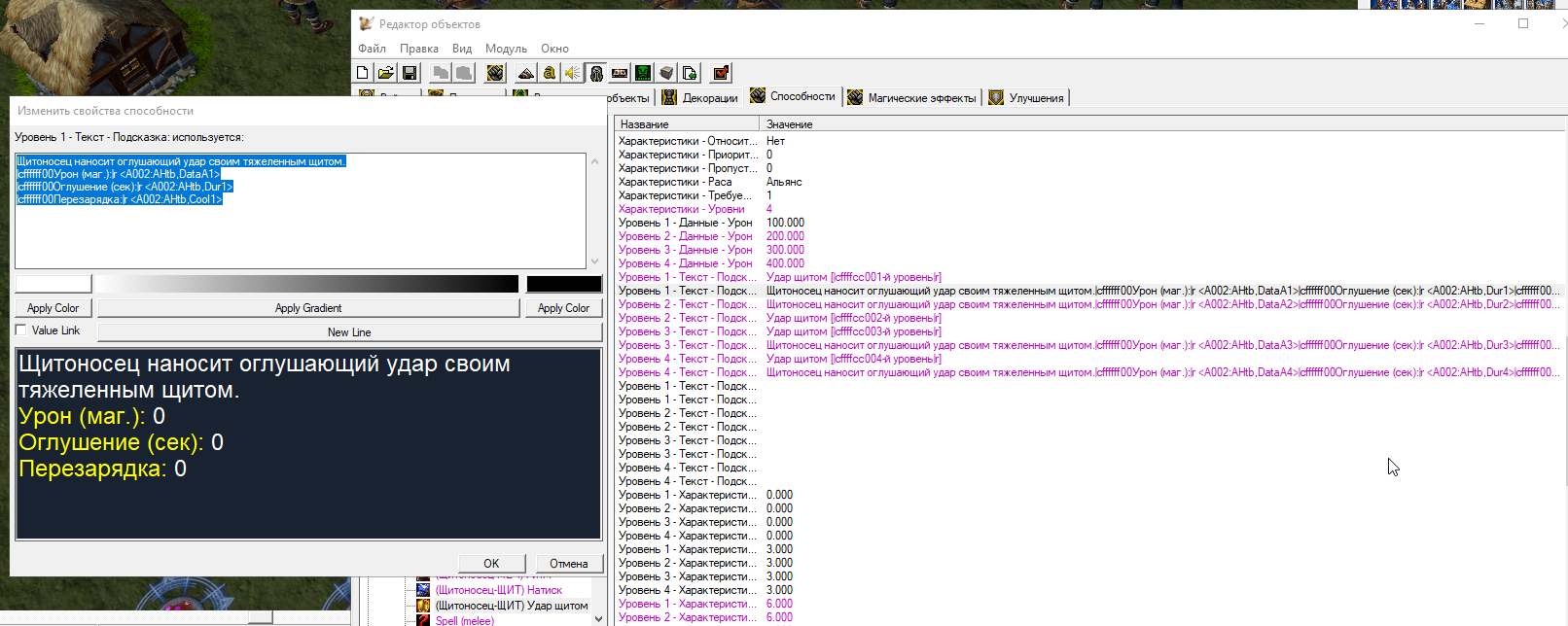This screenshot has width=1568, height=626.
Task: Open the Terrain Editor module icon
Action: pos(525,73)
